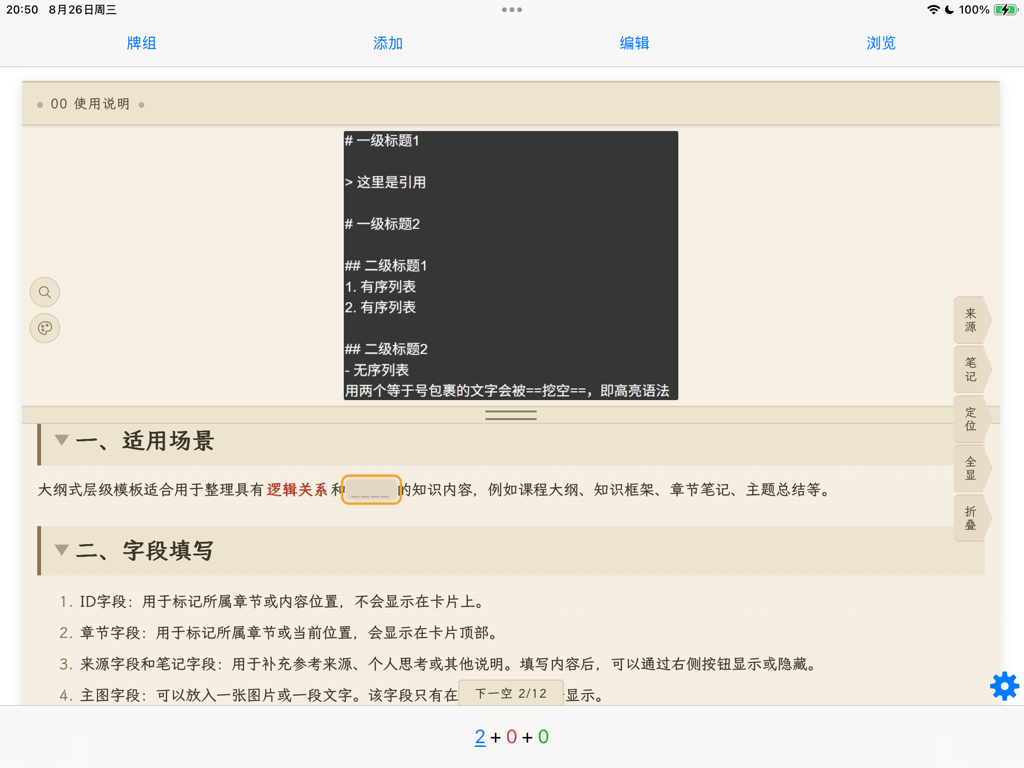Tap the dark markdown example block
The height and width of the screenshot is (768, 1024).
[511, 265]
